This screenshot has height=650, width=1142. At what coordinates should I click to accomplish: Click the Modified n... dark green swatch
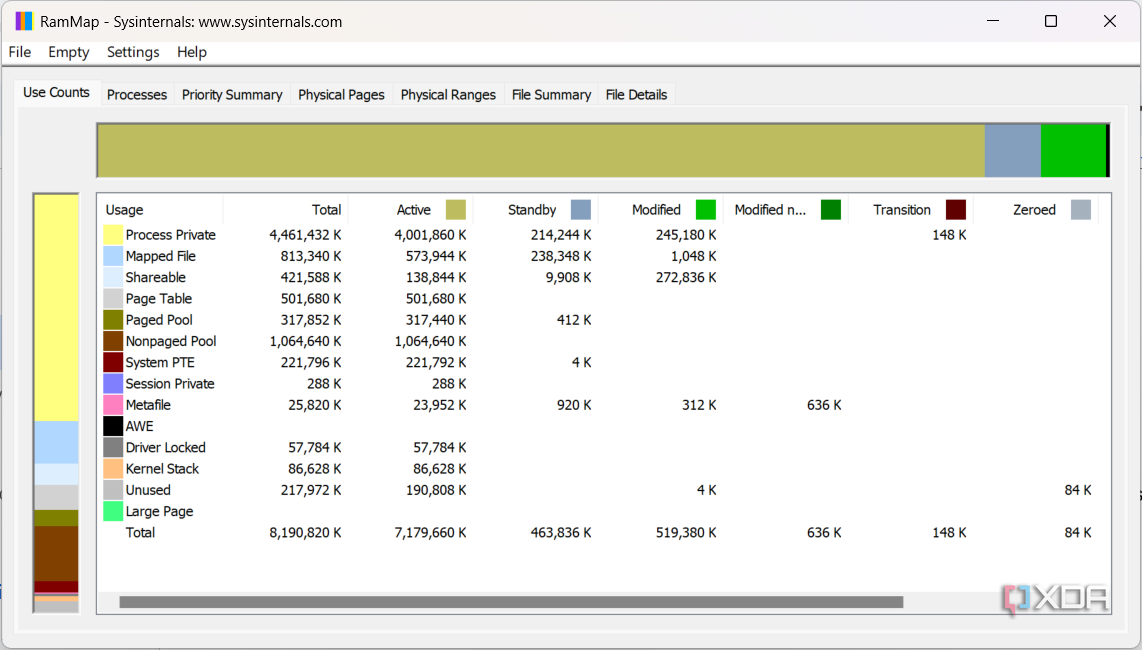831,210
